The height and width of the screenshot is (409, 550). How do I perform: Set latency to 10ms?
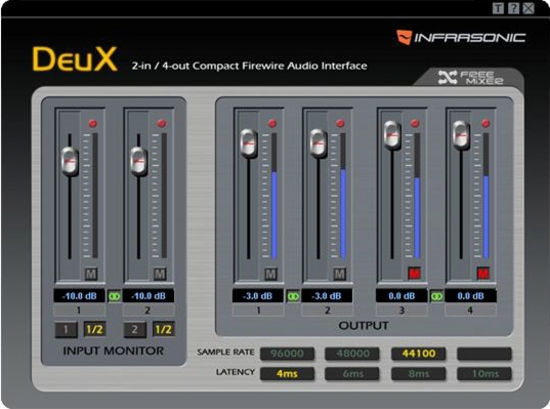coord(484,374)
